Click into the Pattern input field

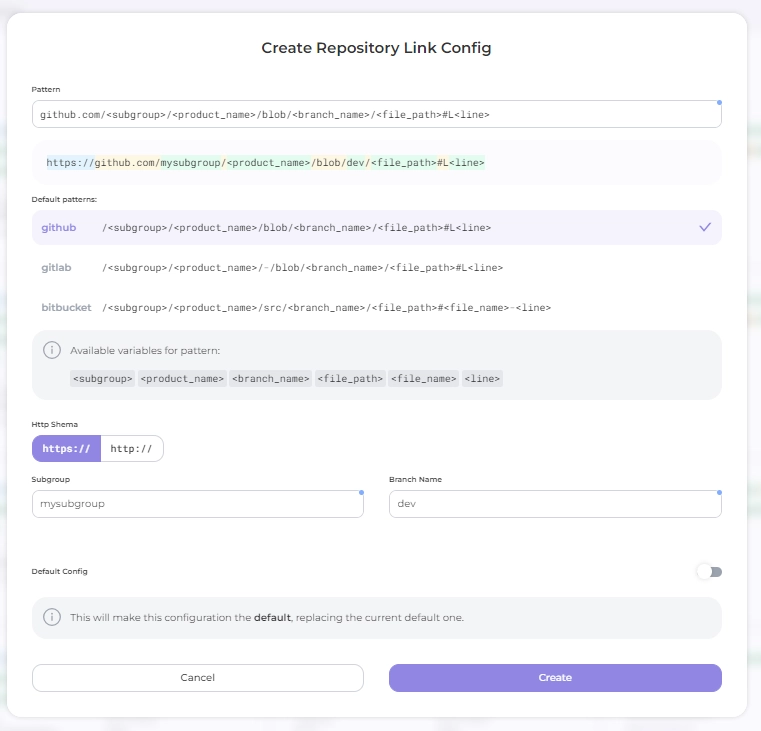(376, 115)
